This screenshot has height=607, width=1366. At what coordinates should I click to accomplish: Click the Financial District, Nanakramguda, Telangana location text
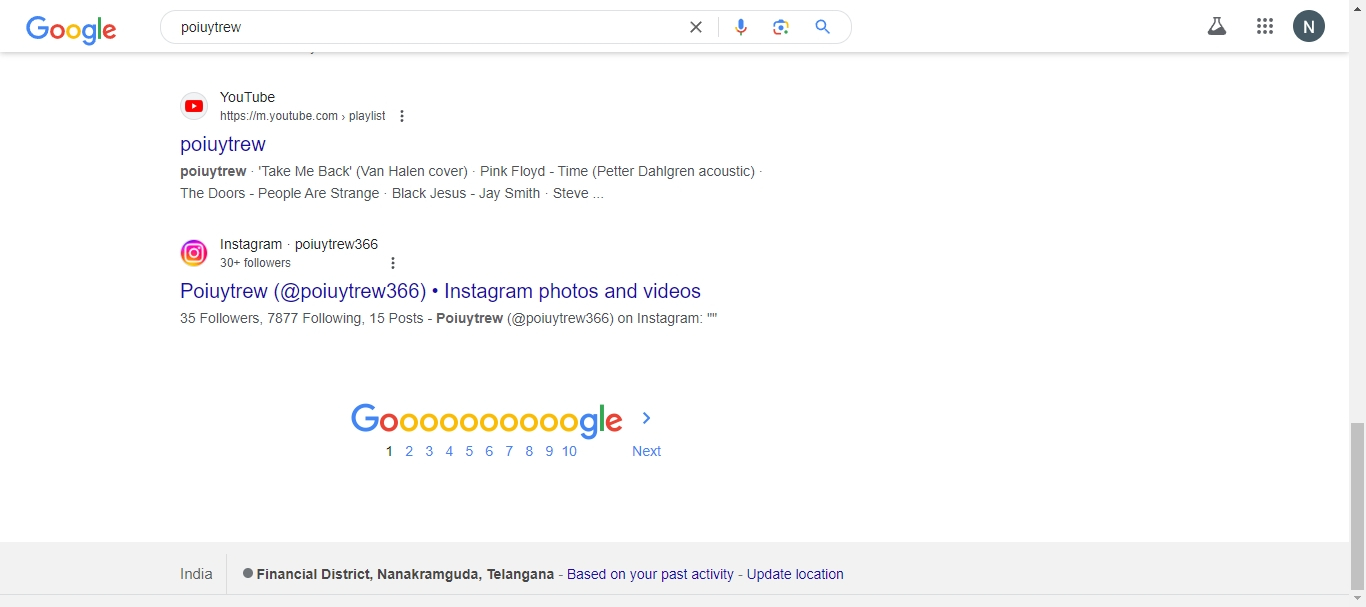405,574
